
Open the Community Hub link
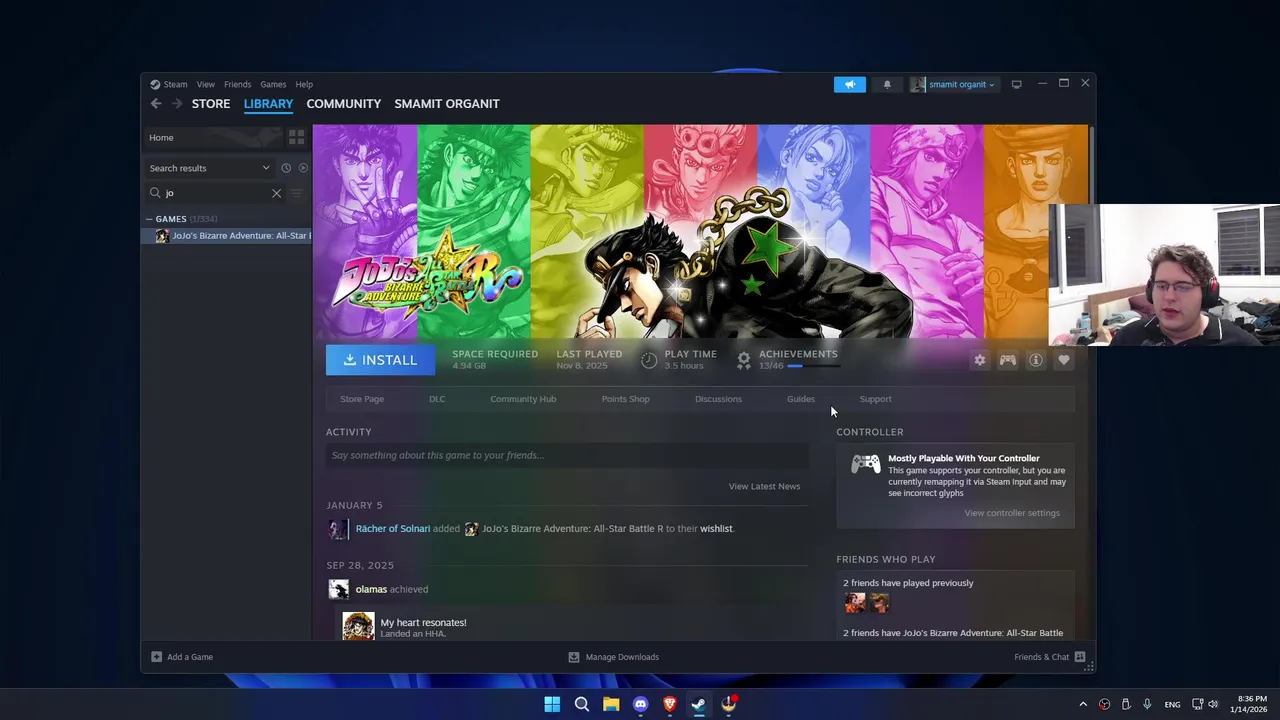(523, 399)
